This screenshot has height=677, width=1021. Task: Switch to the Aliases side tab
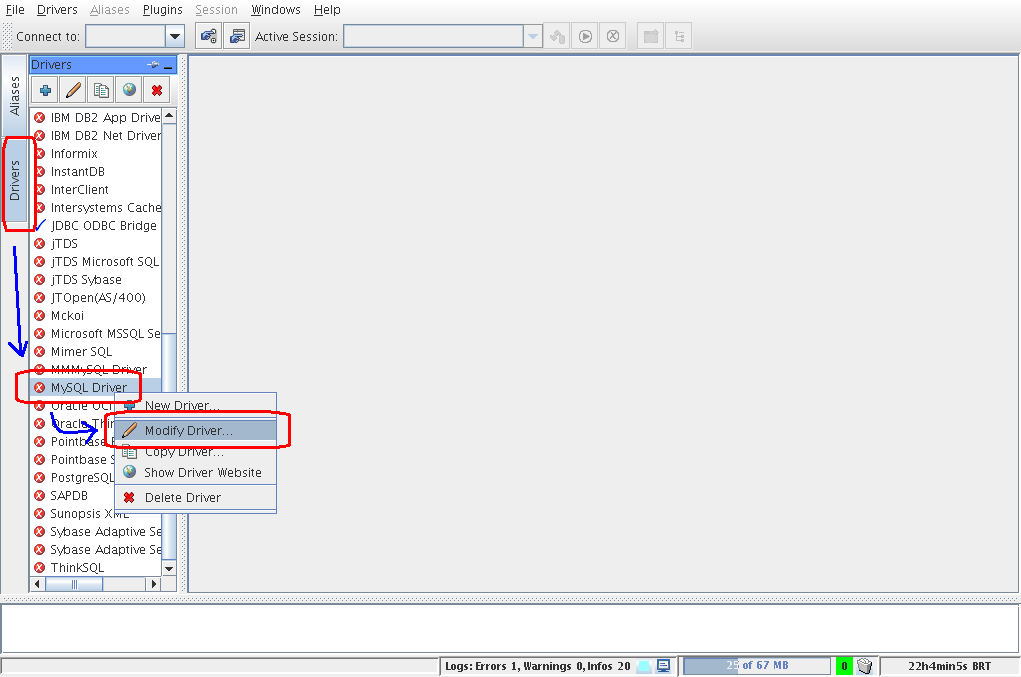pyautogui.click(x=14, y=95)
